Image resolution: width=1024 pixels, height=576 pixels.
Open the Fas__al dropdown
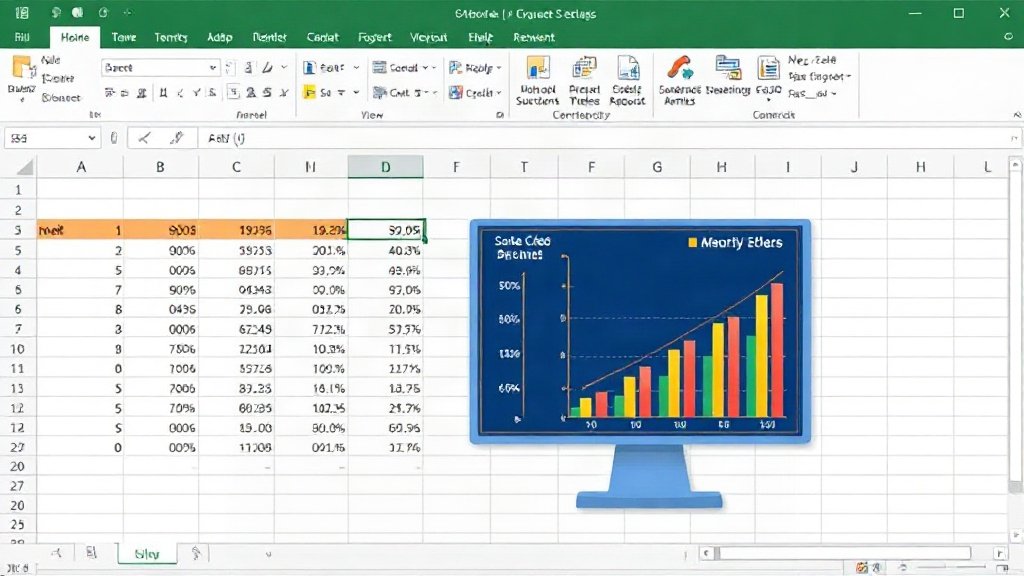pyautogui.click(x=812, y=93)
